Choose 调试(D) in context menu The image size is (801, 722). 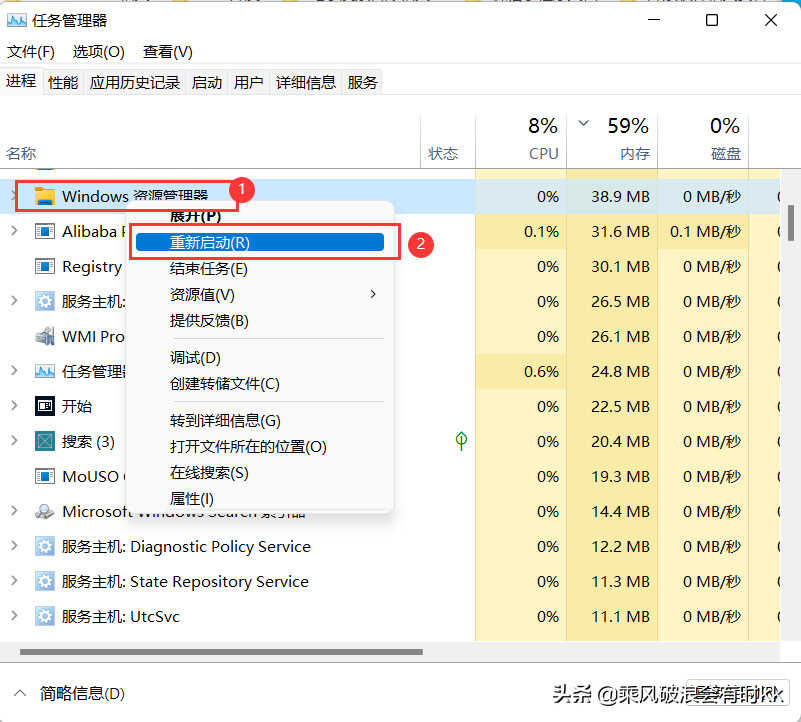coord(260,358)
